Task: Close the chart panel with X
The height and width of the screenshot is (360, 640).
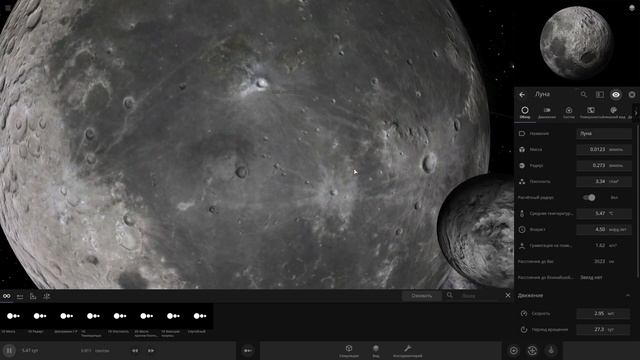Action: pyautogui.click(x=508, y=295)
